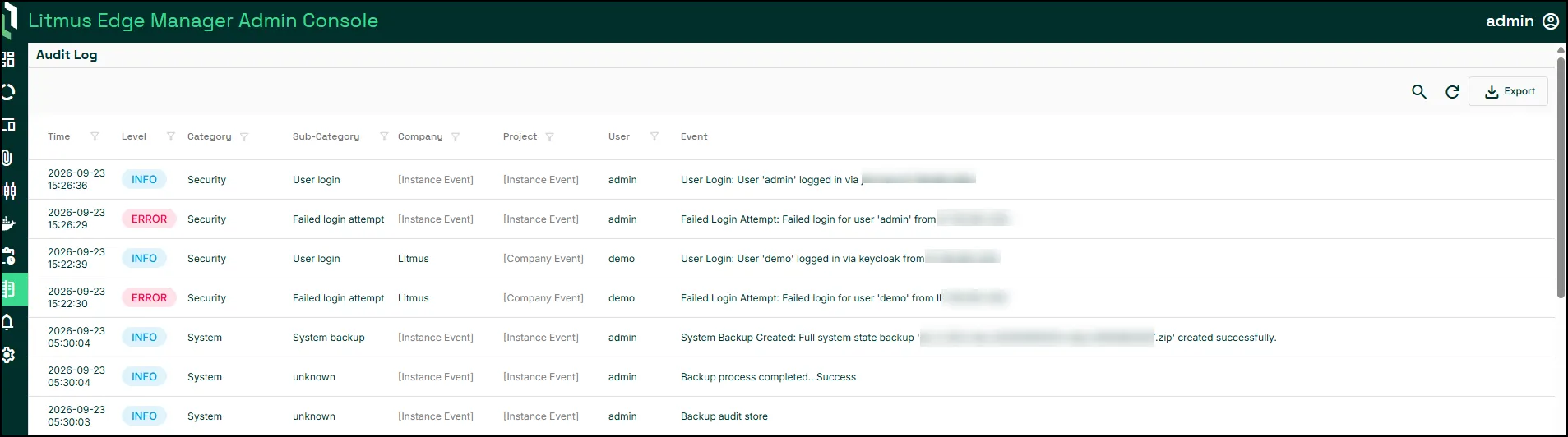Select 'User Login: User 'demo' logged in' event
The width and height of the screenshot is (1568, 437).
pos(840,259)
